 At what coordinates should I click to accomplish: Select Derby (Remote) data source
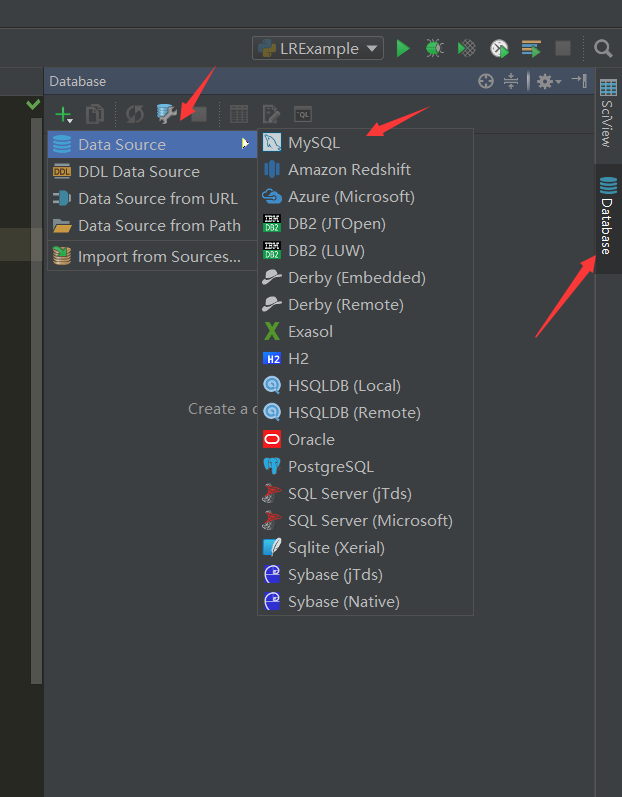(x=365, y=304)
